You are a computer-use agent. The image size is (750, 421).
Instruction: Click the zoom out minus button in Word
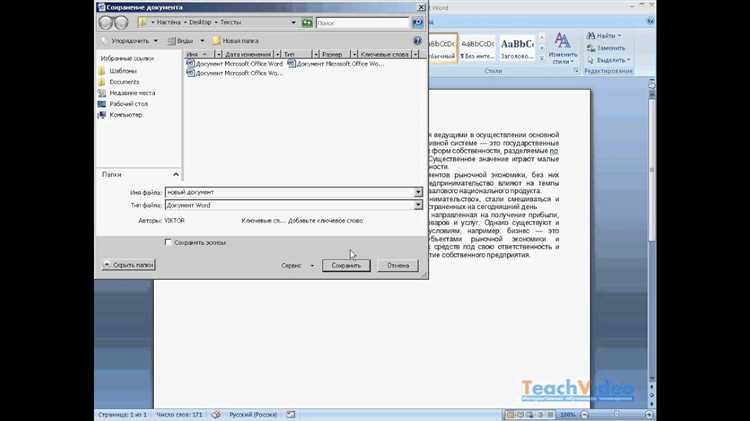[585, 414]
